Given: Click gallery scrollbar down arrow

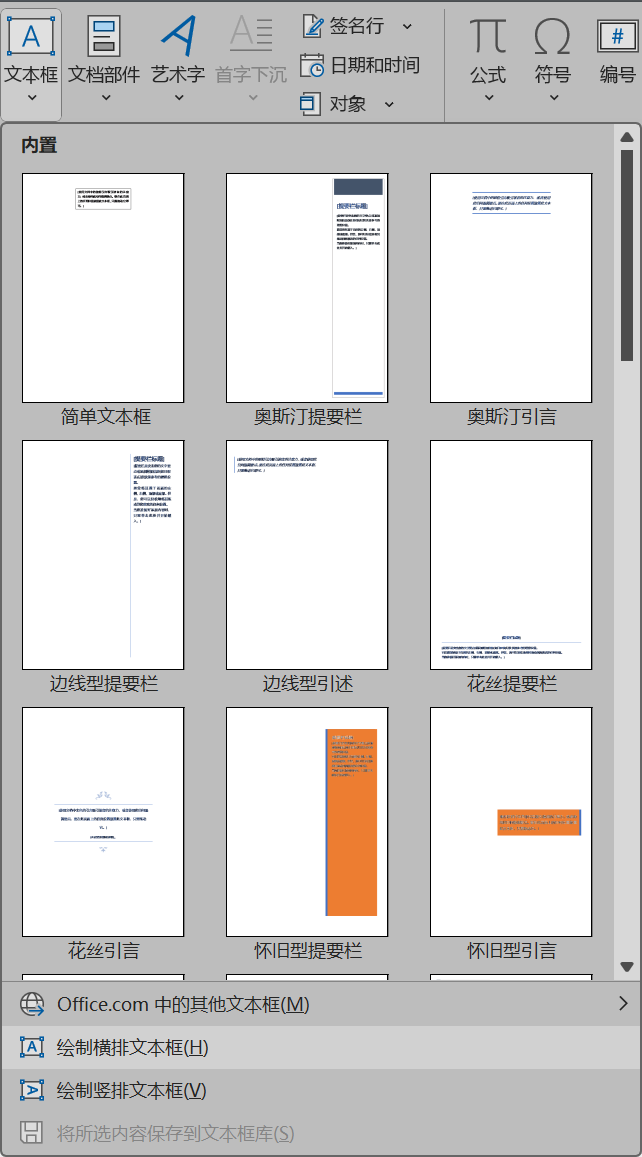Looking at the screenshot, I should pyautogui.click(x=627, y=967).
